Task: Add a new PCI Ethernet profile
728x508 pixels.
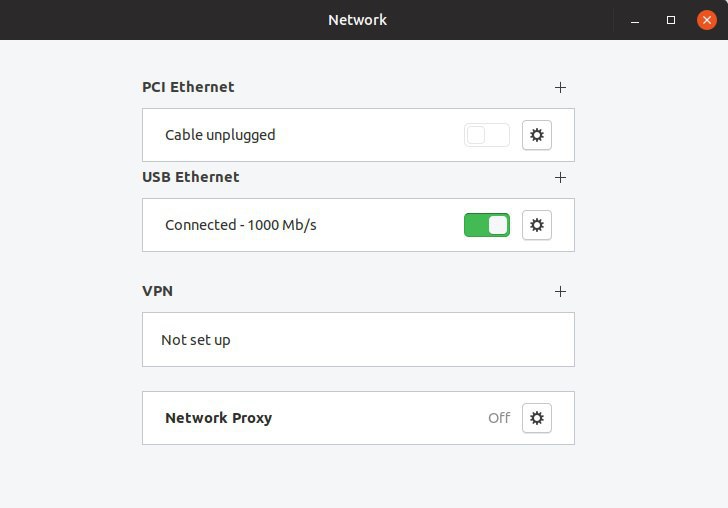Action: point(560,87)
